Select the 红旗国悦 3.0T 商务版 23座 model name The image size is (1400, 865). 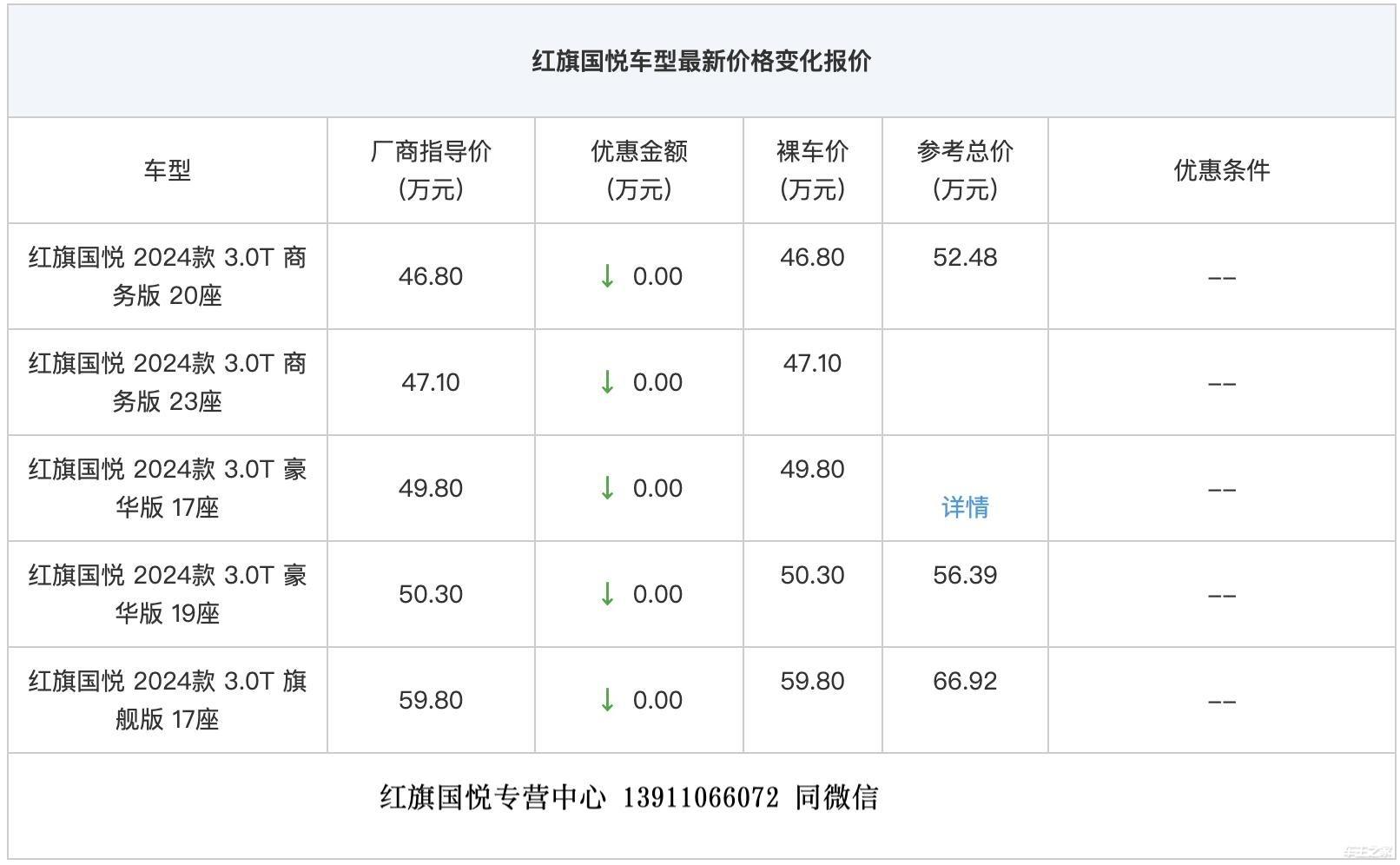point(168,382)
